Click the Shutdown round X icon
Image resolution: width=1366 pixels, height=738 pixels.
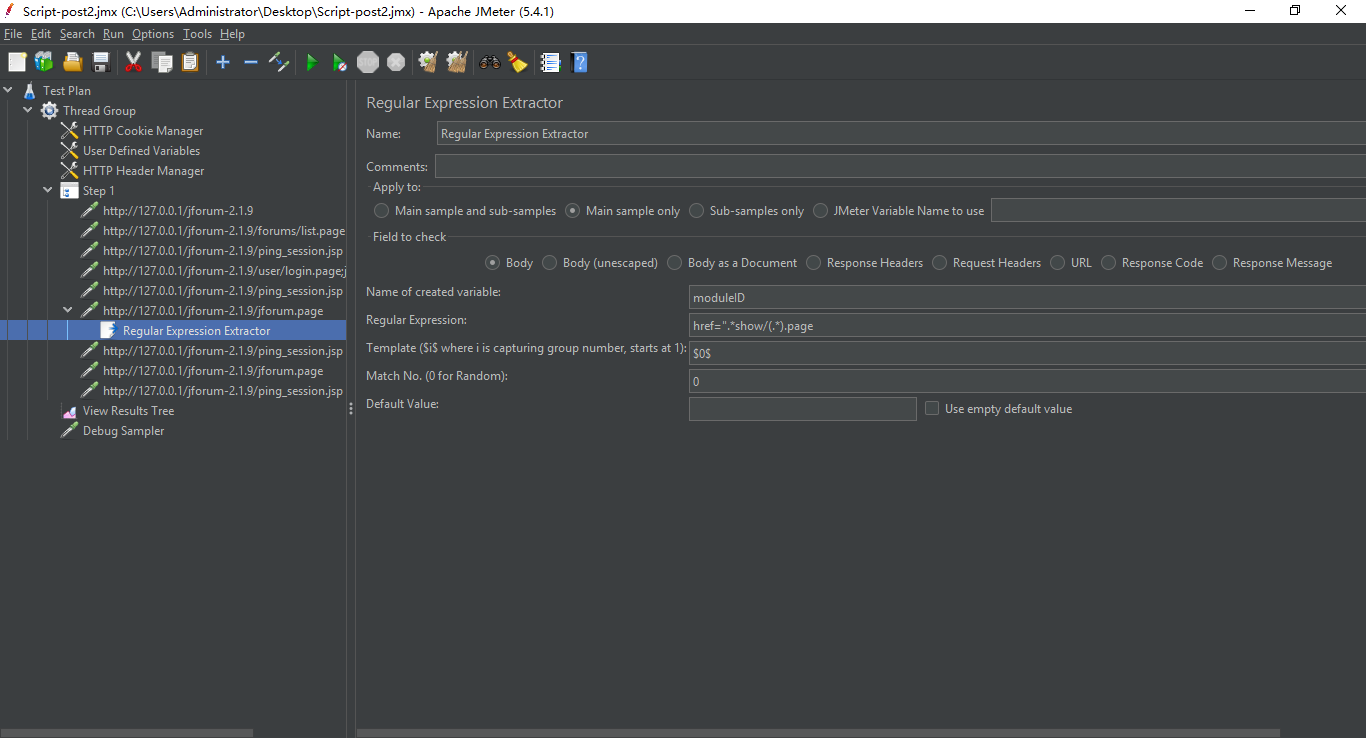pyautogui.click(x=396, y=62)
